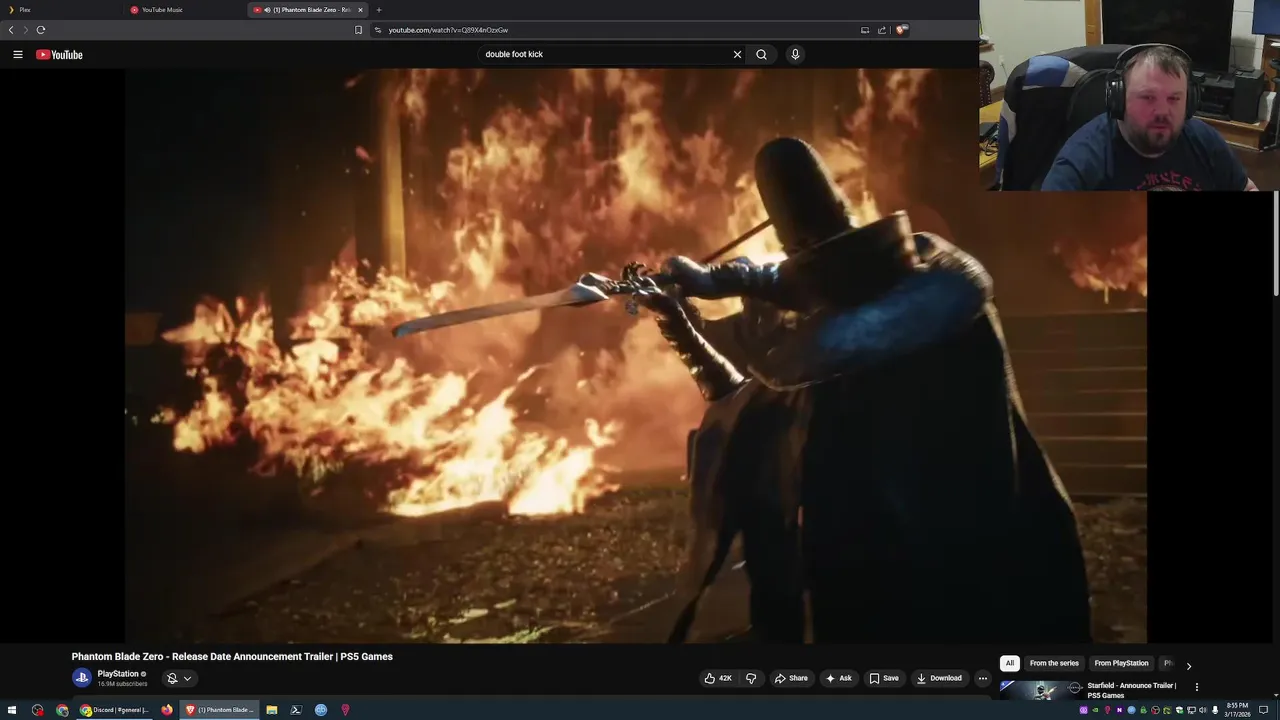Image resolution: width=1280 pixels, height=720 pixels.
Task: Start voice search with microphone icon
Action: coord(795,55)
